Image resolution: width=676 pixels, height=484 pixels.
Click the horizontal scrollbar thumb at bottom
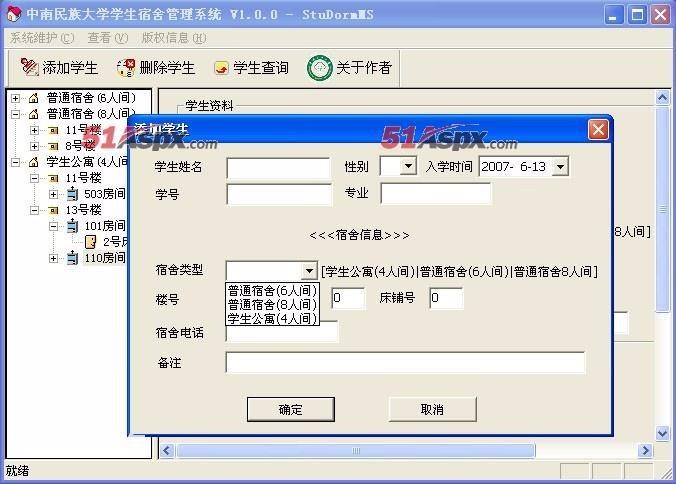tap(356, 451)
